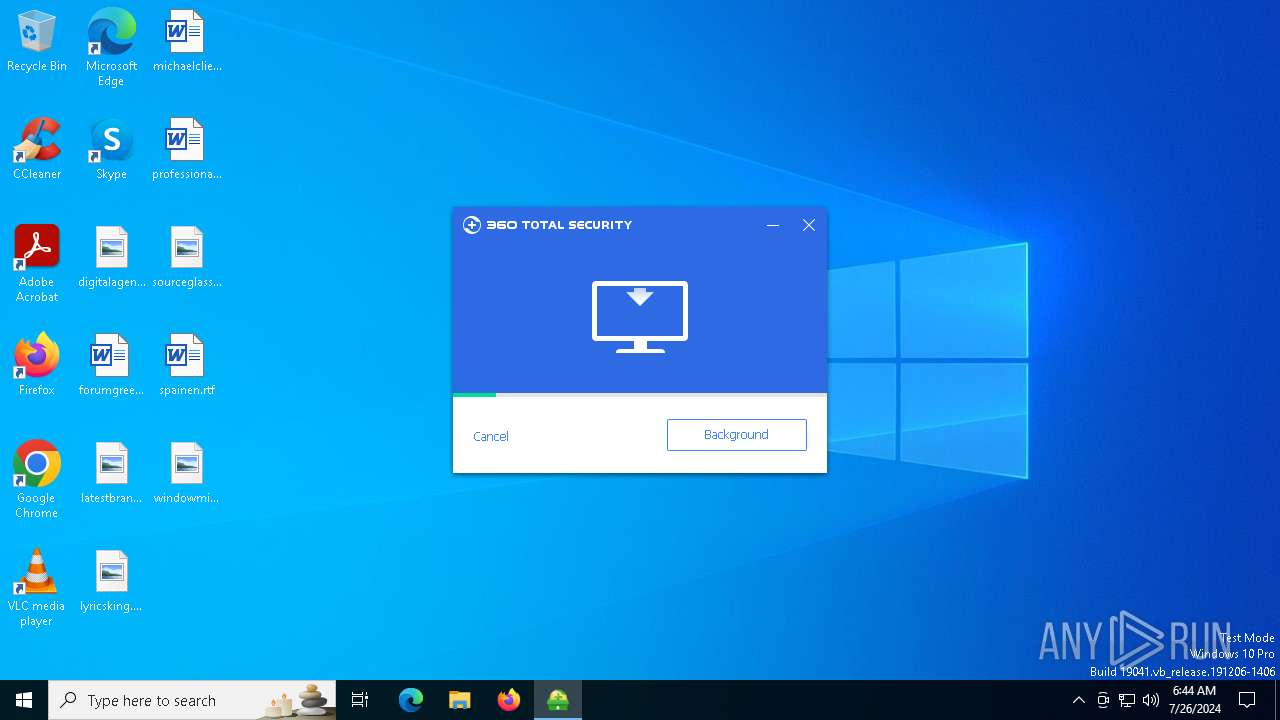The height and width of the screenshot is (720, 1280).
Task: Select the VLC media player desktop shortcut
Action: coord(37,588)
